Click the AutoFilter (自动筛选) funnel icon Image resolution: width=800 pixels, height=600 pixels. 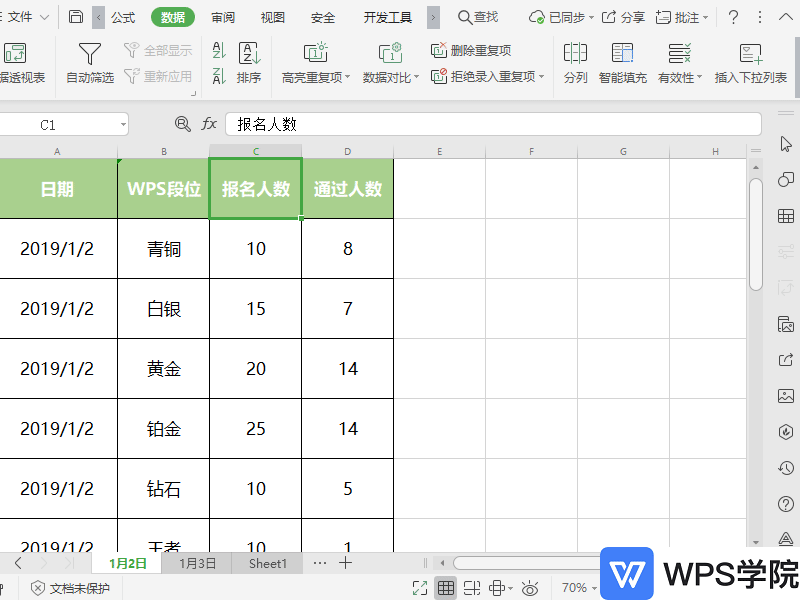click(x=90, y=54)
